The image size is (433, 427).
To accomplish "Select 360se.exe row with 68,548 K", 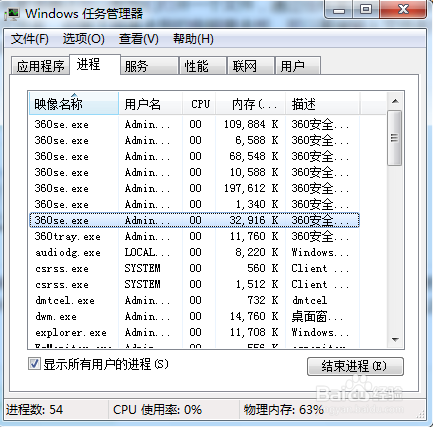I will click(194, 156).
